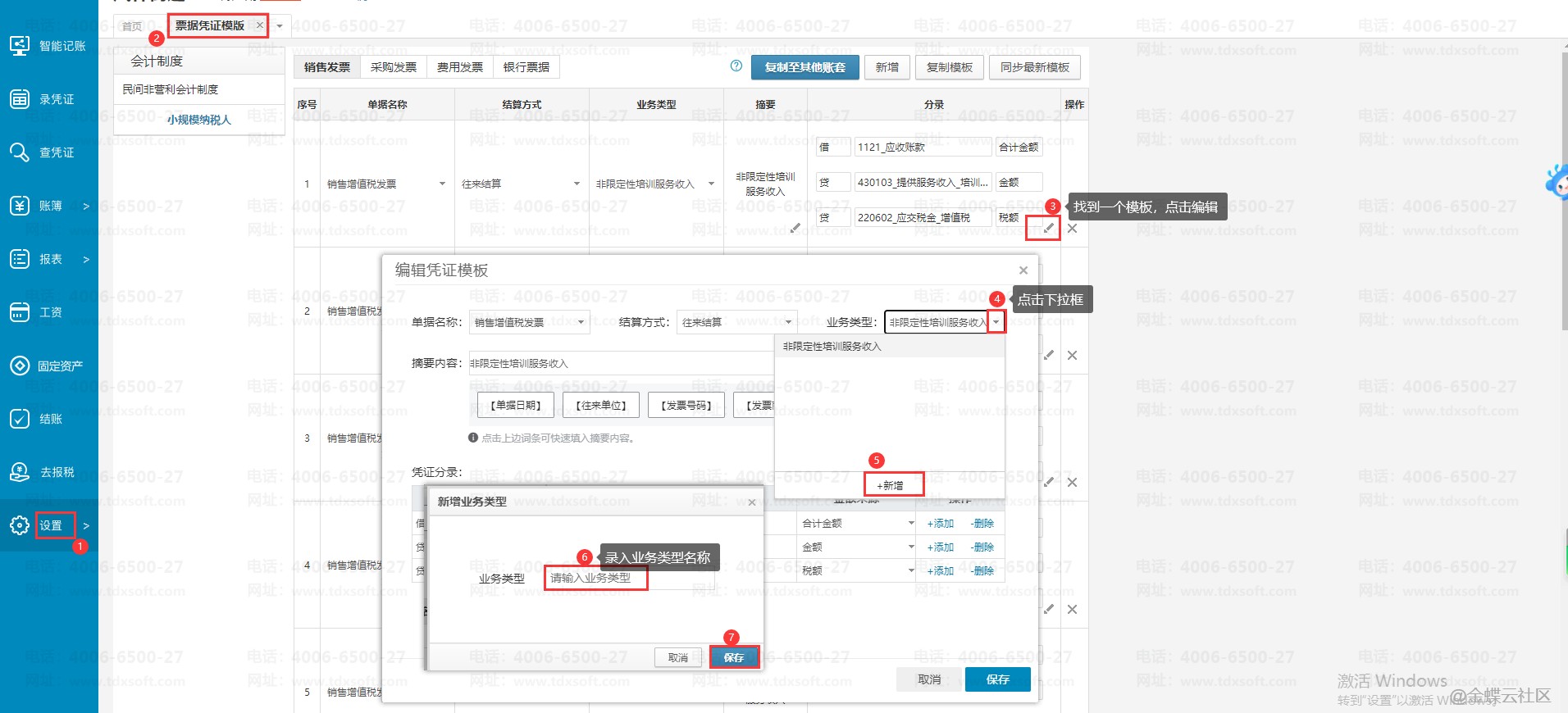Click the 去报税 sidebar icon
The height and width of the screenshot is (713, 1568).
click(20, 472)
